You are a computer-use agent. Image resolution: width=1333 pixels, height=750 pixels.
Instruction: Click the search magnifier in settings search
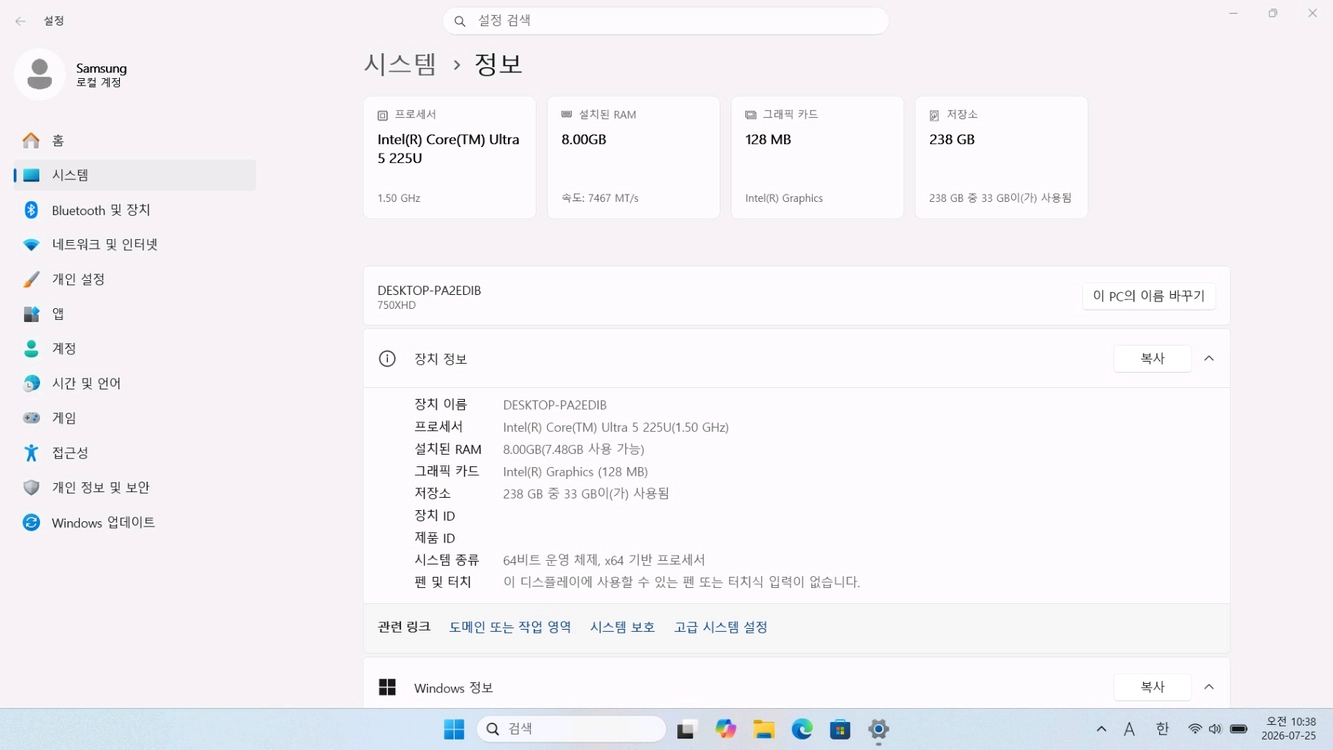tap(460, 21)
